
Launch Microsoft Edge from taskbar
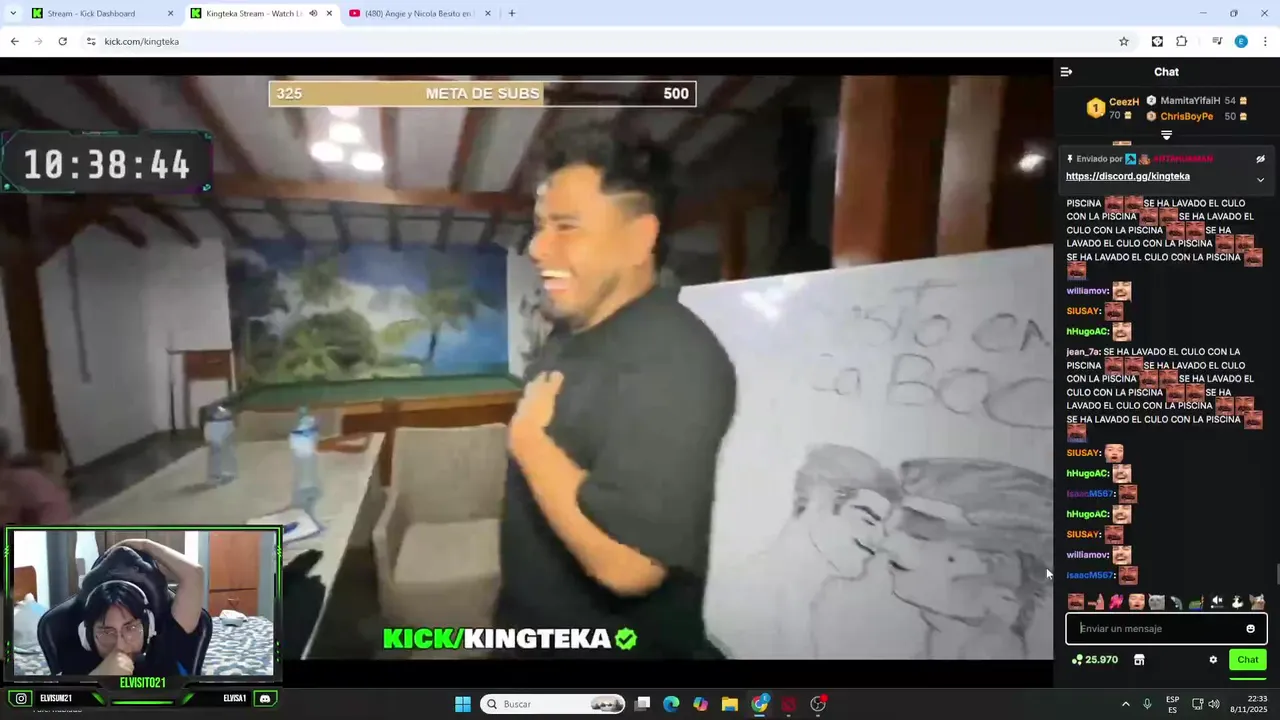(x=671, y=704)
